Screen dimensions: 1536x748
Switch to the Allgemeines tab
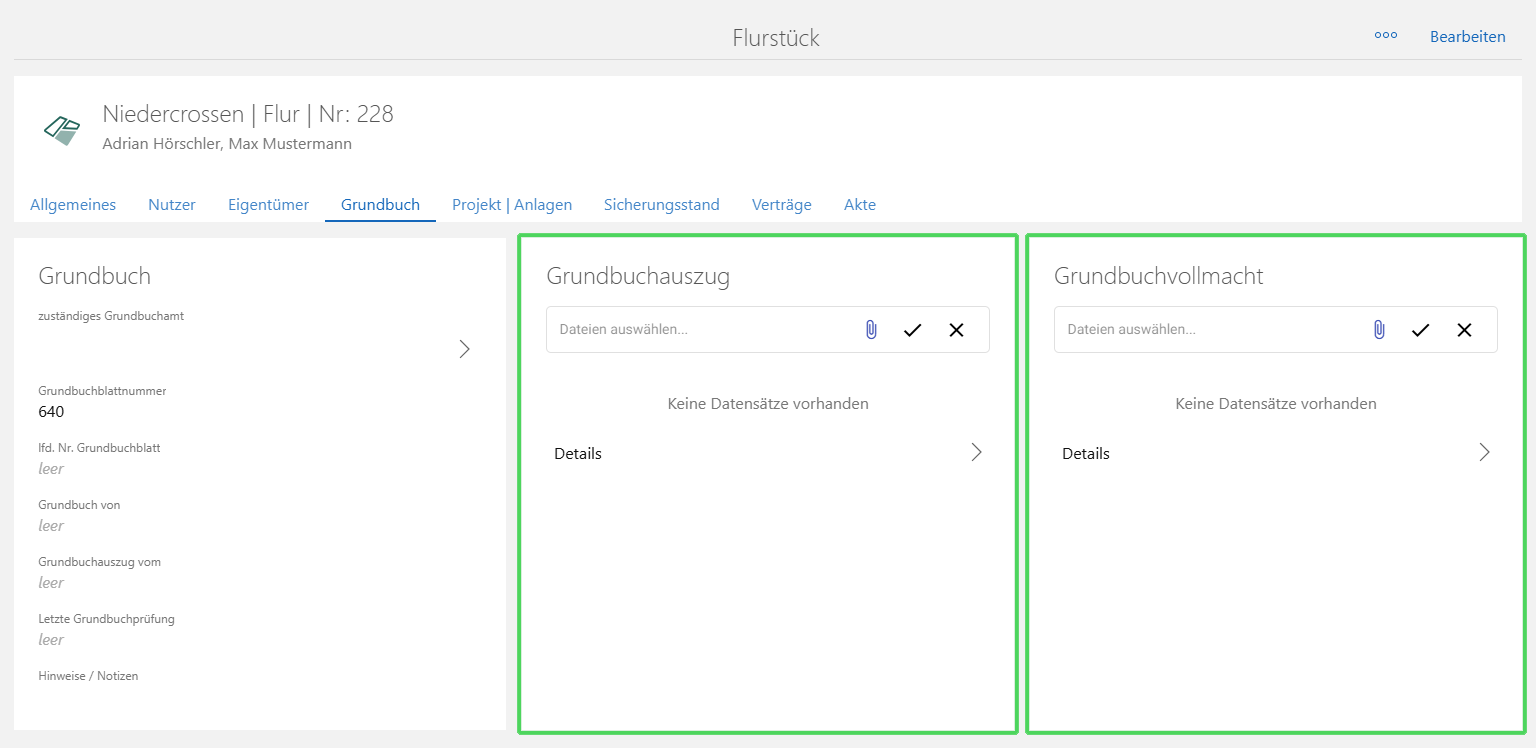73,204
